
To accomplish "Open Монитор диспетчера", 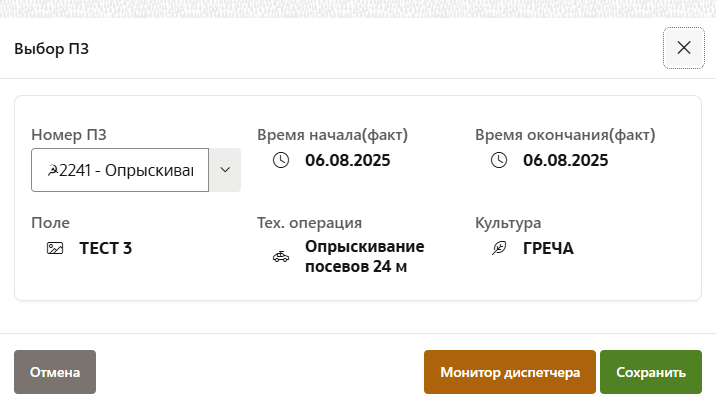I will tap(510, 373).
